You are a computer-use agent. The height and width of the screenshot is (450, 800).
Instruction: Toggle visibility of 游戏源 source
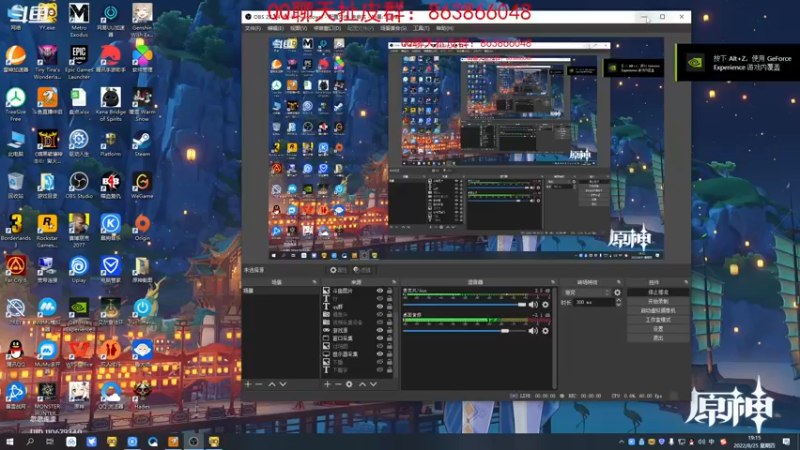tap(380, 330)
